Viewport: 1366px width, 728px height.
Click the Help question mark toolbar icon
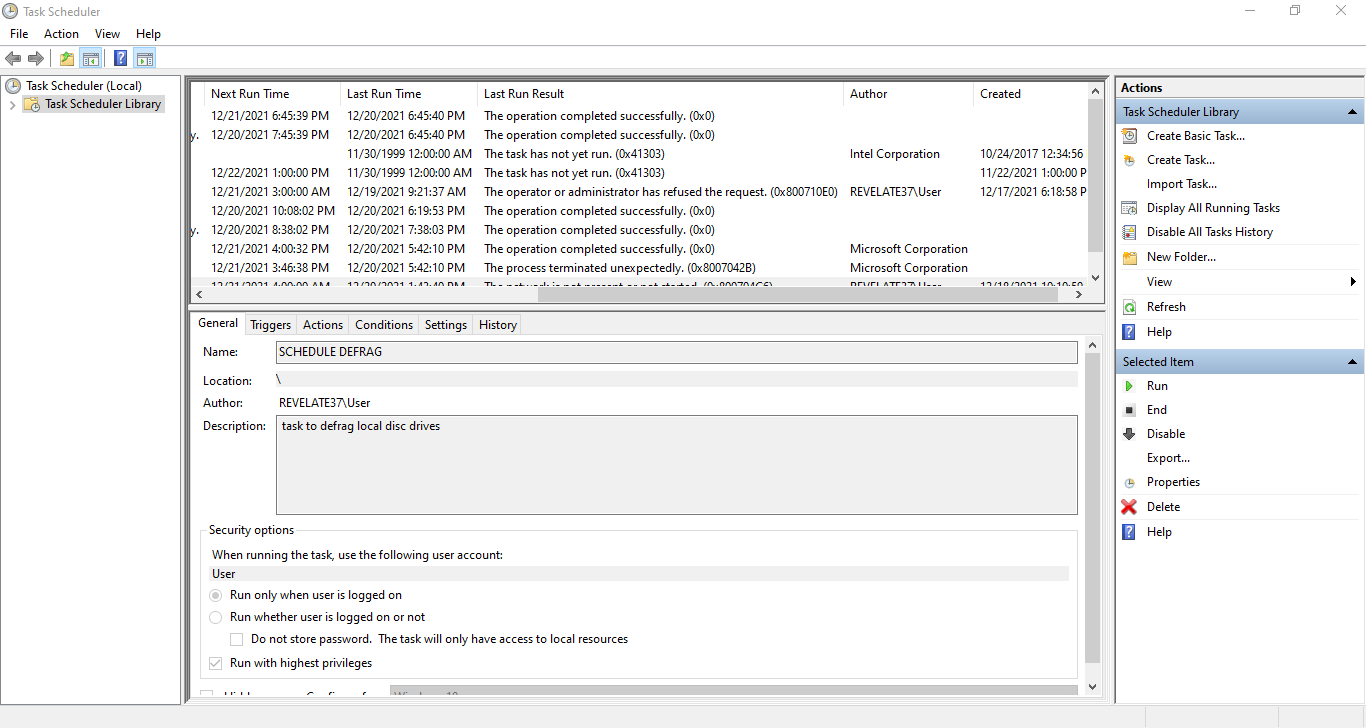(120, 57)
